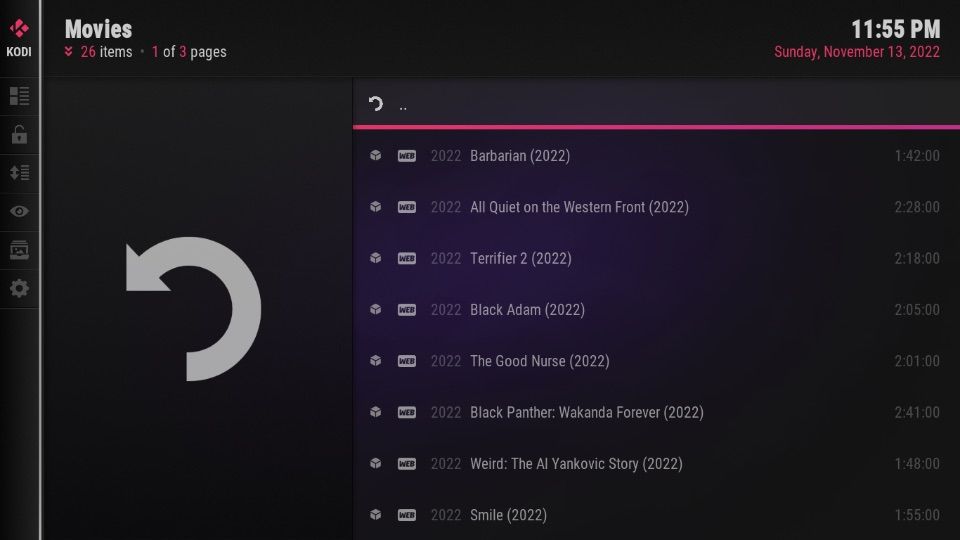
Task: Click the WEB badge beside Black Adam
Action: point(407,310)
